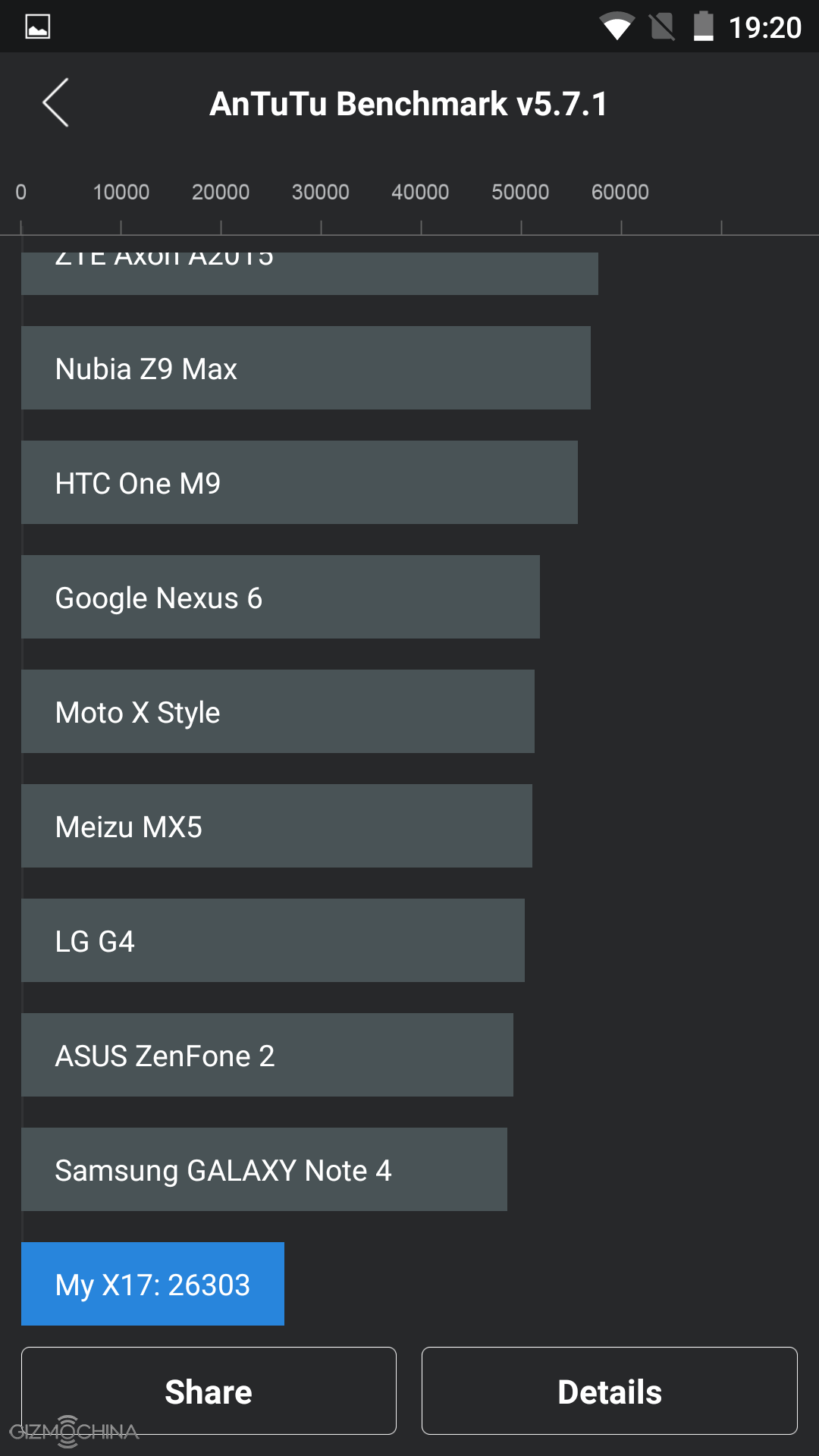
Task: Select the ASUS ZenFone 2 bar
Action: point(267,1055)
